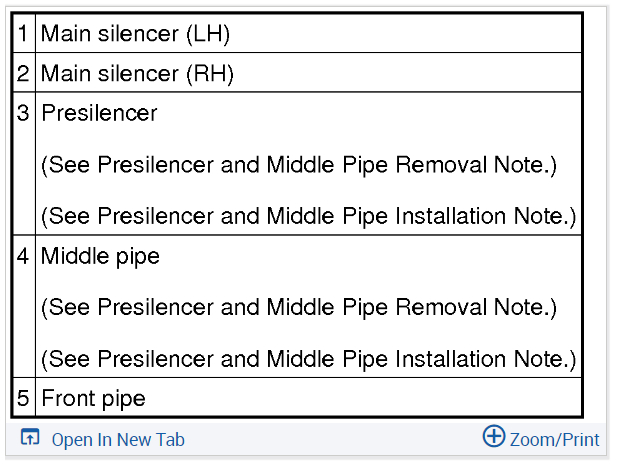Click the Middle pipe part name
620x471 pixels.
tap(100, 256)
